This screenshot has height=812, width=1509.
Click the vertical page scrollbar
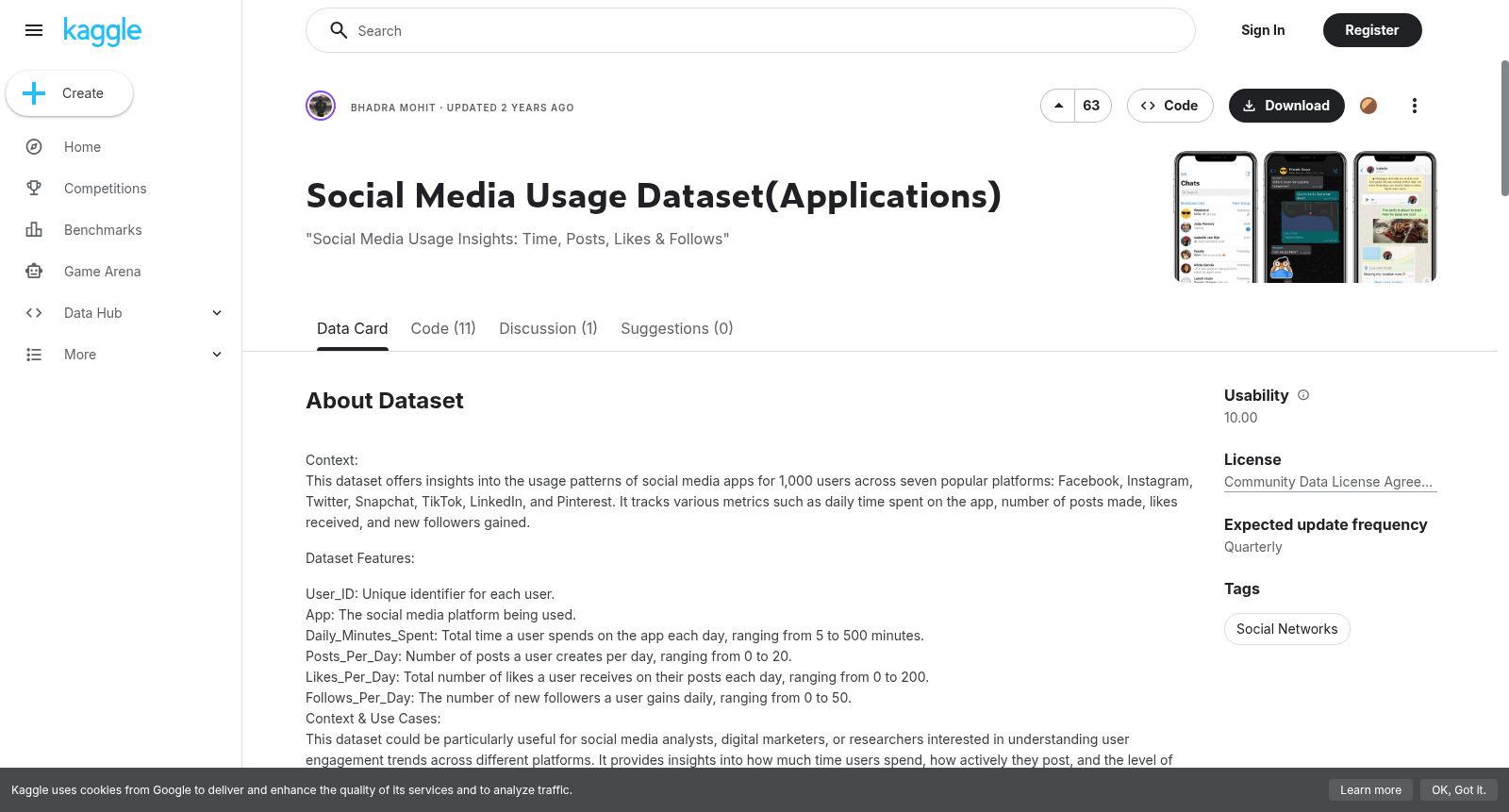1504,128
